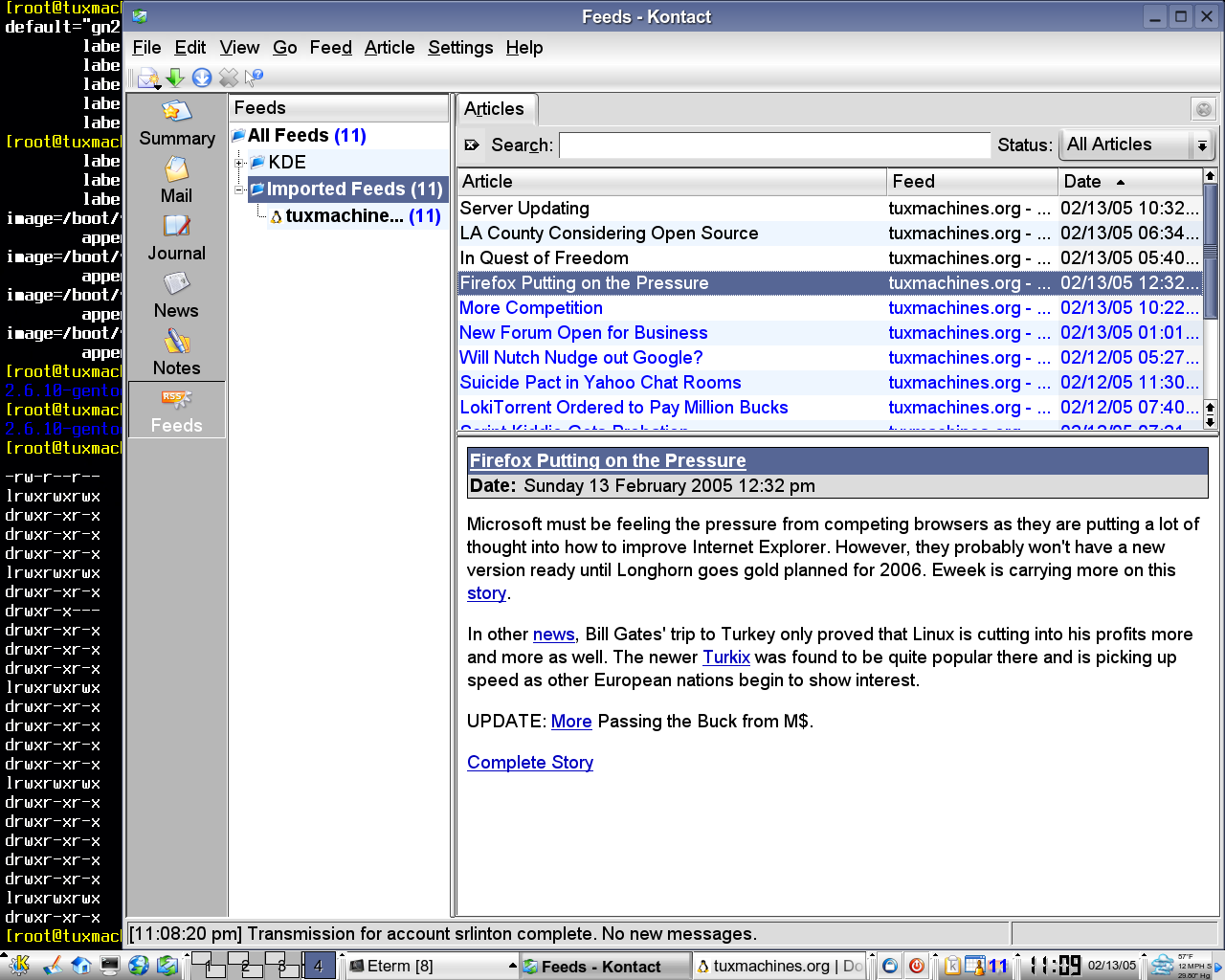Open the Journal sidebar section
The height and width of the screenshot is (980, 1225).
click(x=177, y=239)
